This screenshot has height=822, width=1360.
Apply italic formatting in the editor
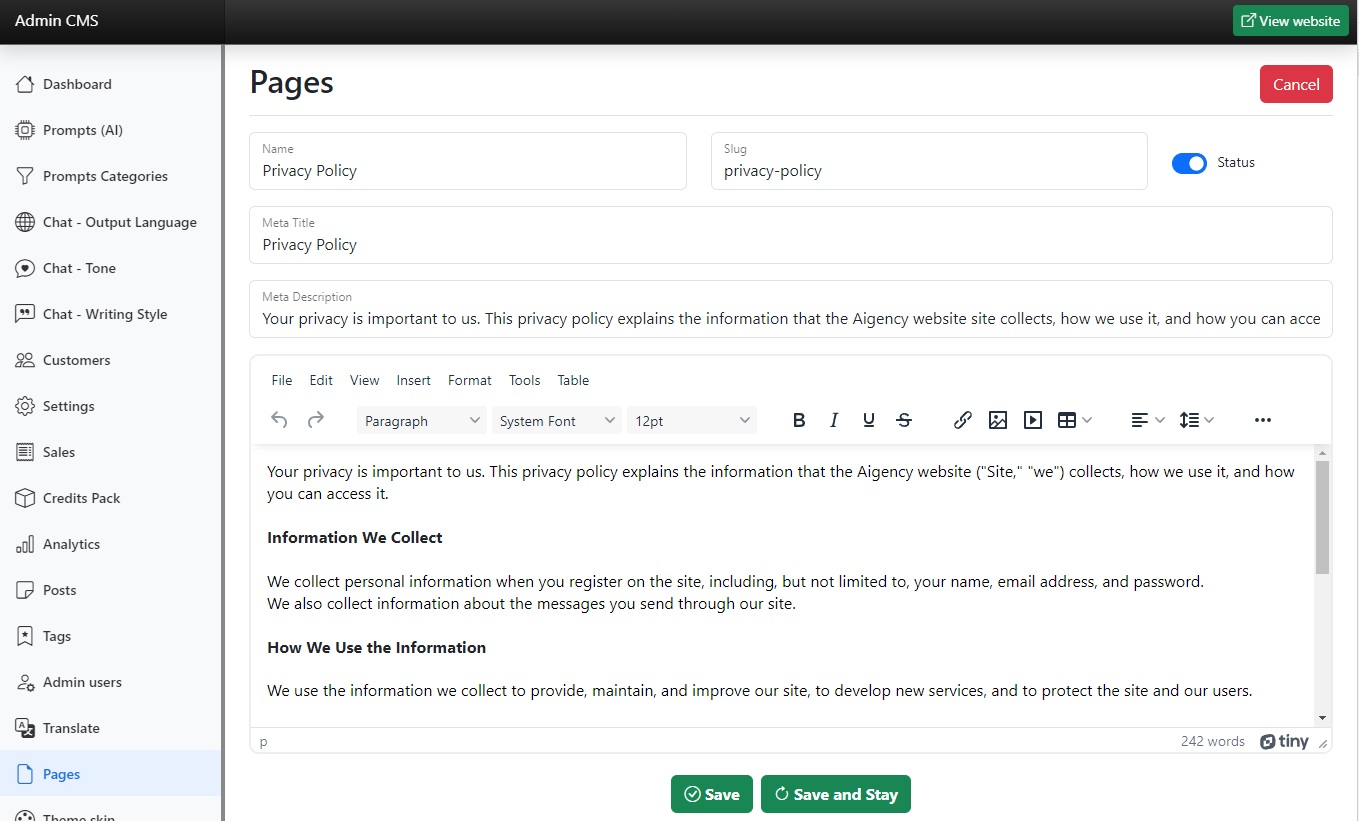pyautogui.click(x=833, y=421)
